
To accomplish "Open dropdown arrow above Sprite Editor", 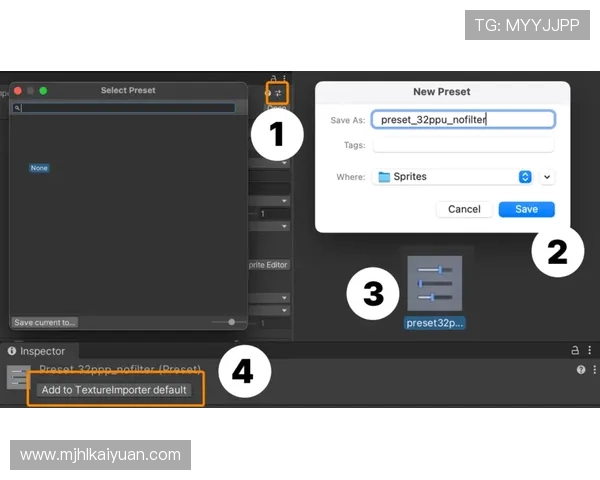I will tap(284, 227).
